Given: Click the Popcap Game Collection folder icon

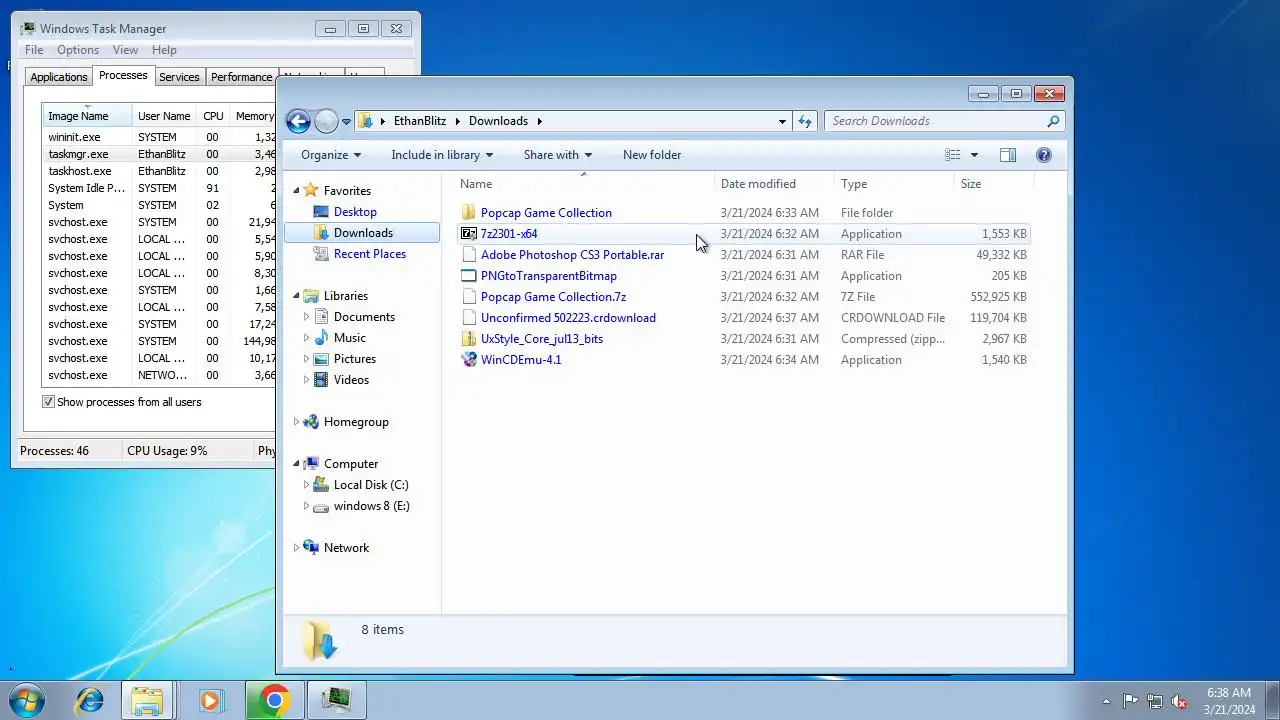Looking at the screenshot, I should click(x=469, y=213).
